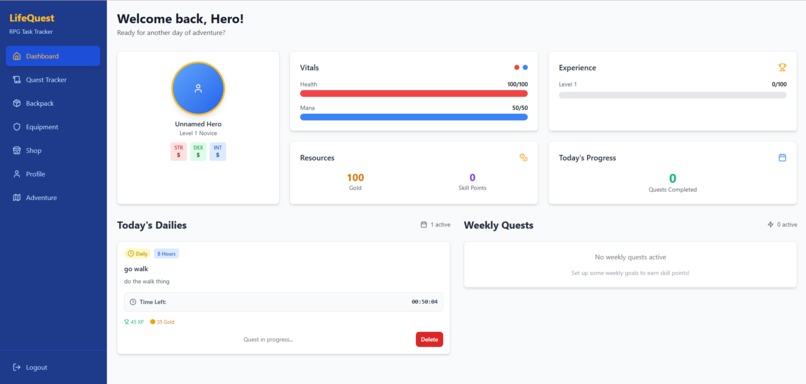Click the clock icon beside Time Left
Image resolution: width=806 pixels, height=384 pixels.
133,302
